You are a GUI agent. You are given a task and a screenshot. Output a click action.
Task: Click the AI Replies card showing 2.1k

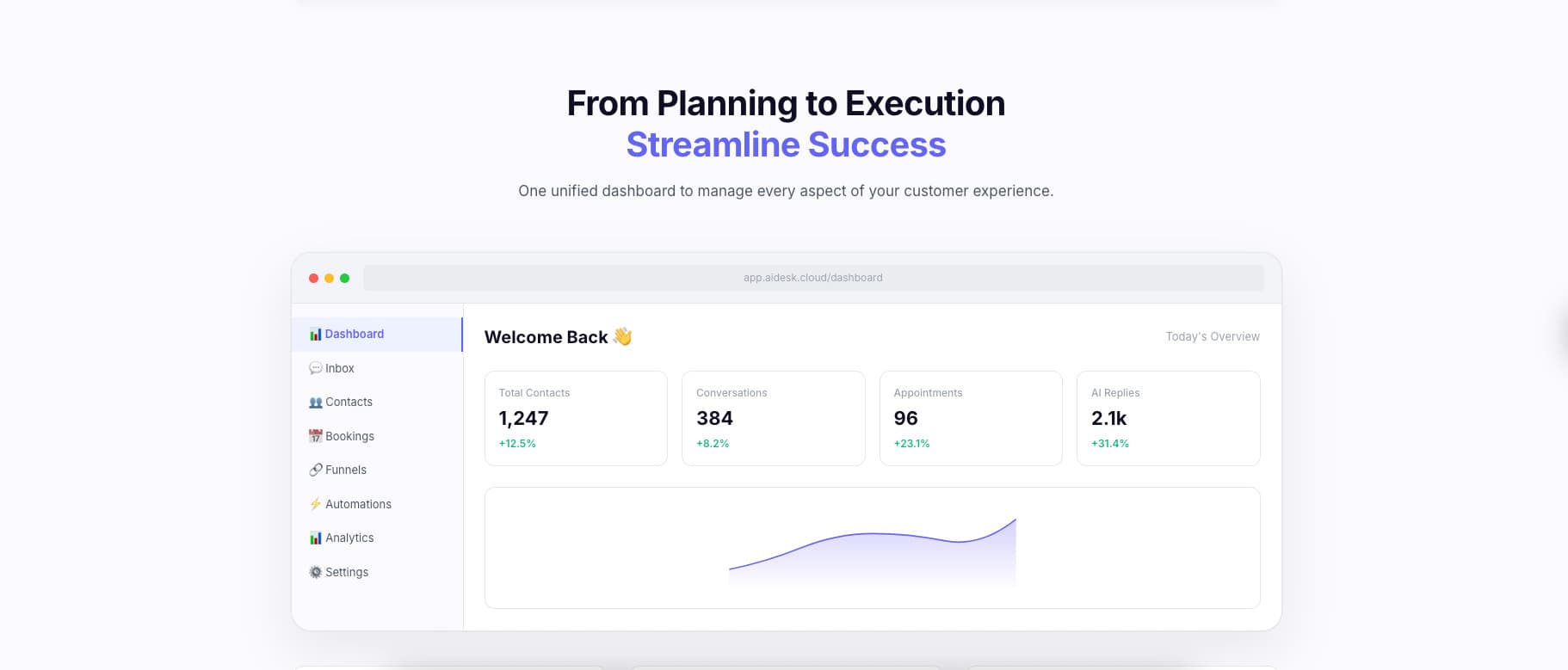pos(1168,418)
